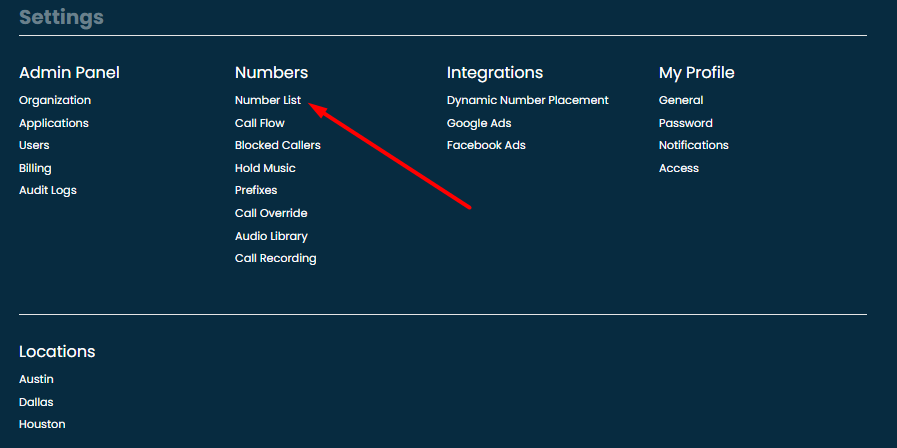Change Password under My Profile
Screen dimensions: 897x448
point(685,123)
